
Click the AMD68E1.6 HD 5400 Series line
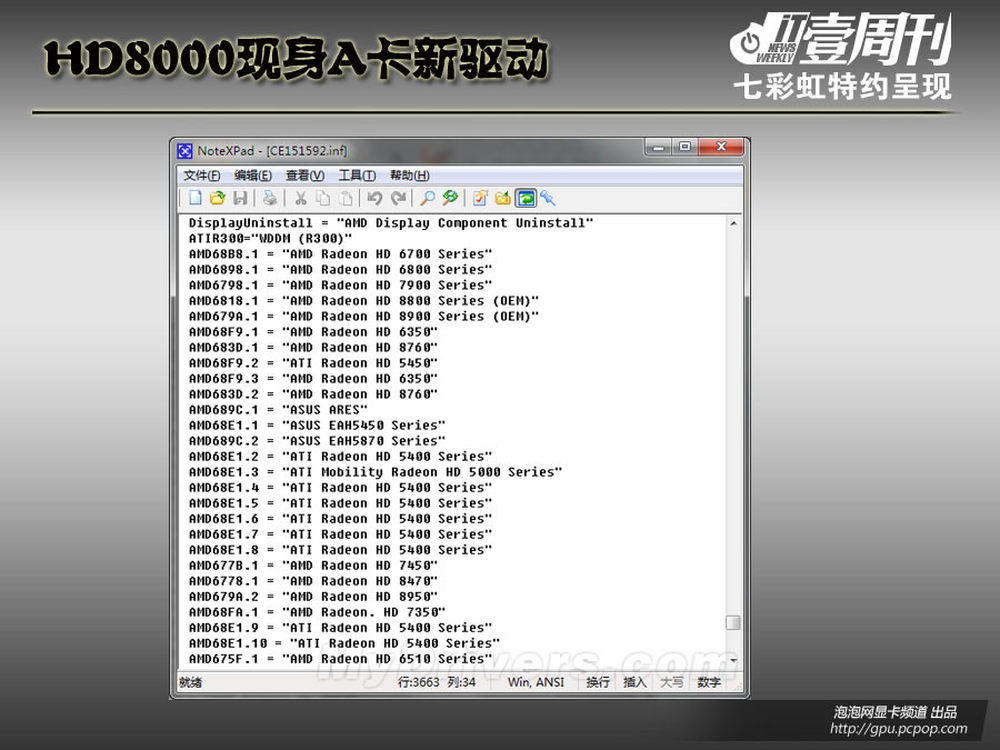[x=341, y=518]
